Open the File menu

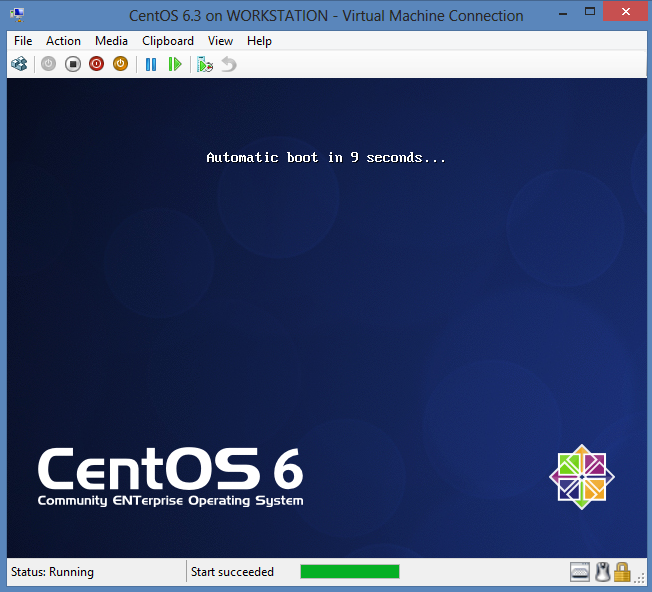click(x=23, y=41)
